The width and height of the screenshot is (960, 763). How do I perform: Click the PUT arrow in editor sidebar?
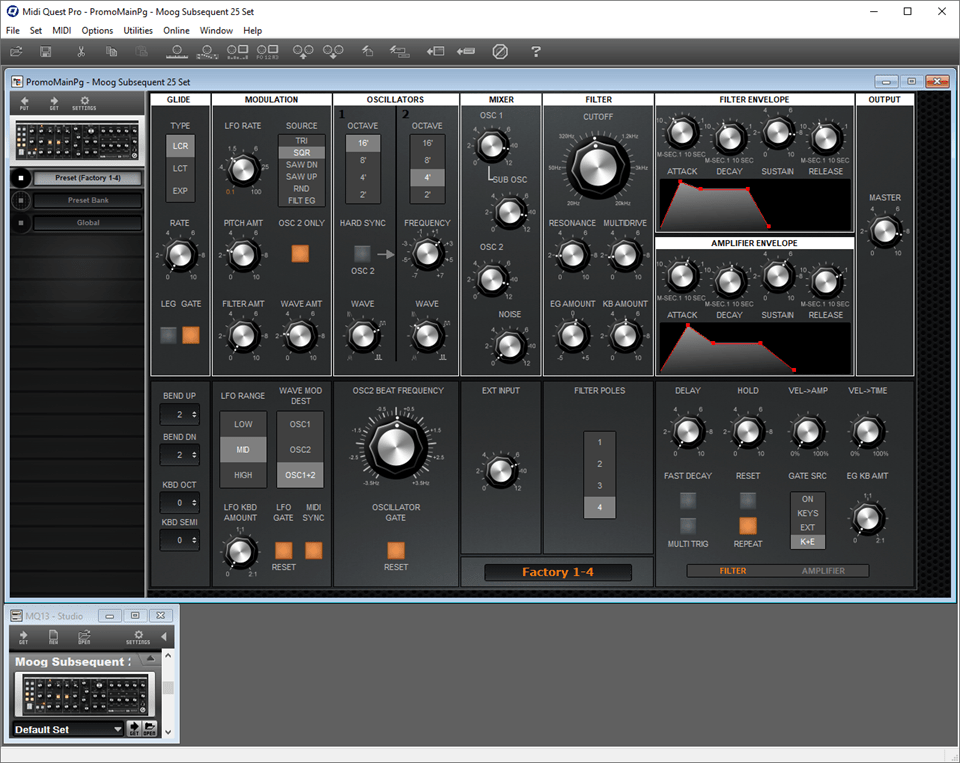(24, 103)
